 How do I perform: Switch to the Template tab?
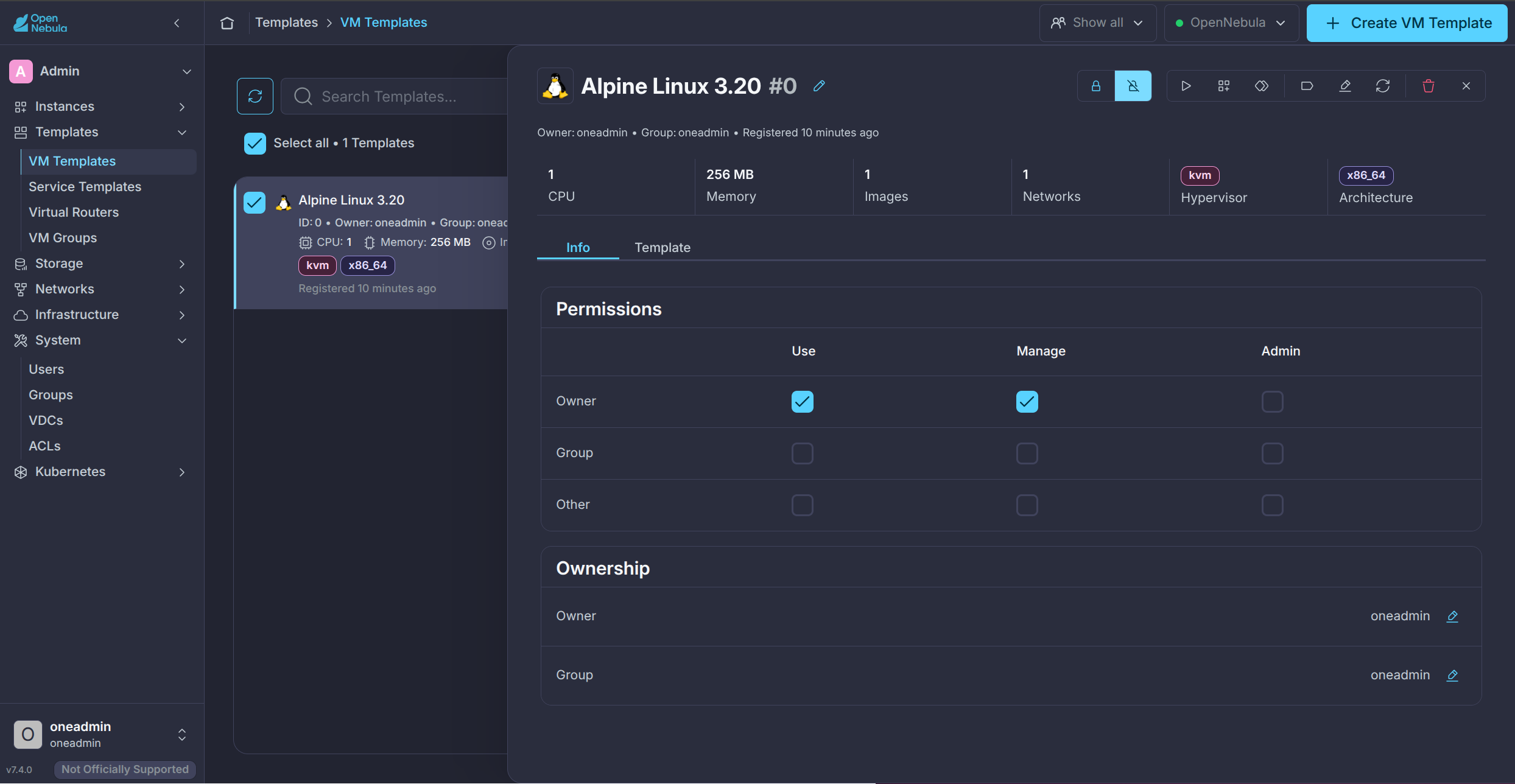663,248
